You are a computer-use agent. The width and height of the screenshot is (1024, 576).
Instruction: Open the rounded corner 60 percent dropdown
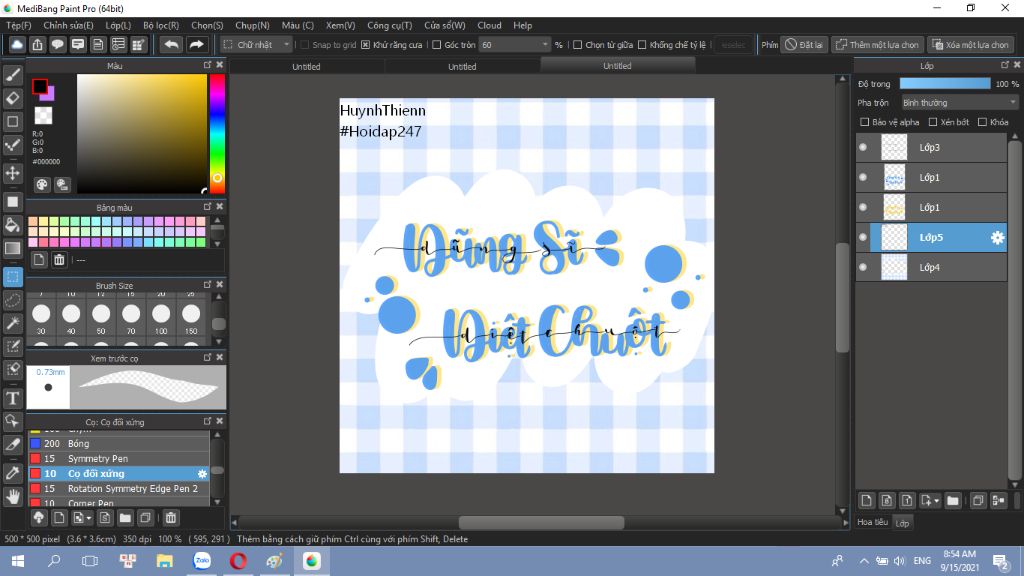[x=515, y=45]
